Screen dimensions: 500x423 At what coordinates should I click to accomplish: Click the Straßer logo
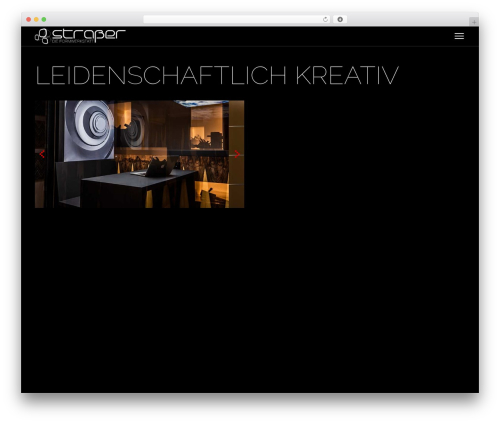click(80, 36)
